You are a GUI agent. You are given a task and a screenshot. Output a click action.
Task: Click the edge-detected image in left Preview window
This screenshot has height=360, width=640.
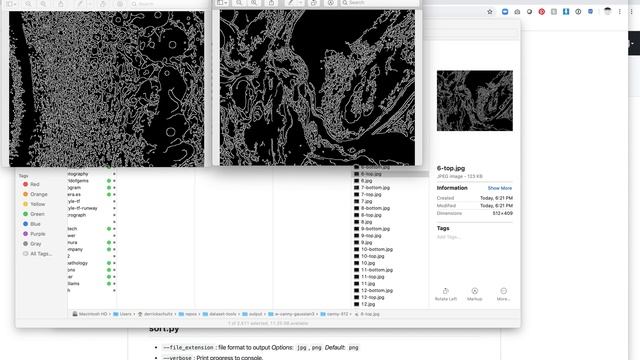107,89
